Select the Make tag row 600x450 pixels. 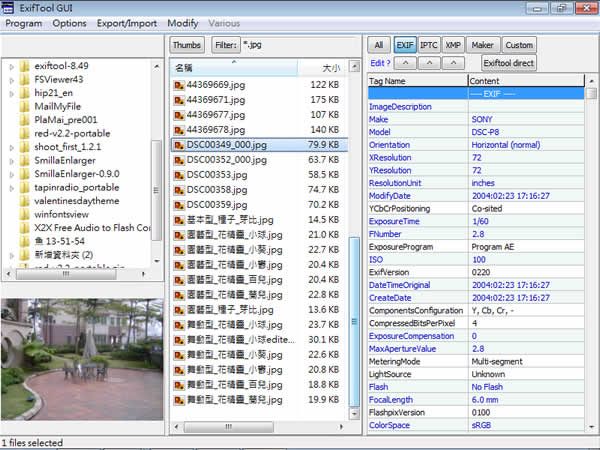point(476,119)
